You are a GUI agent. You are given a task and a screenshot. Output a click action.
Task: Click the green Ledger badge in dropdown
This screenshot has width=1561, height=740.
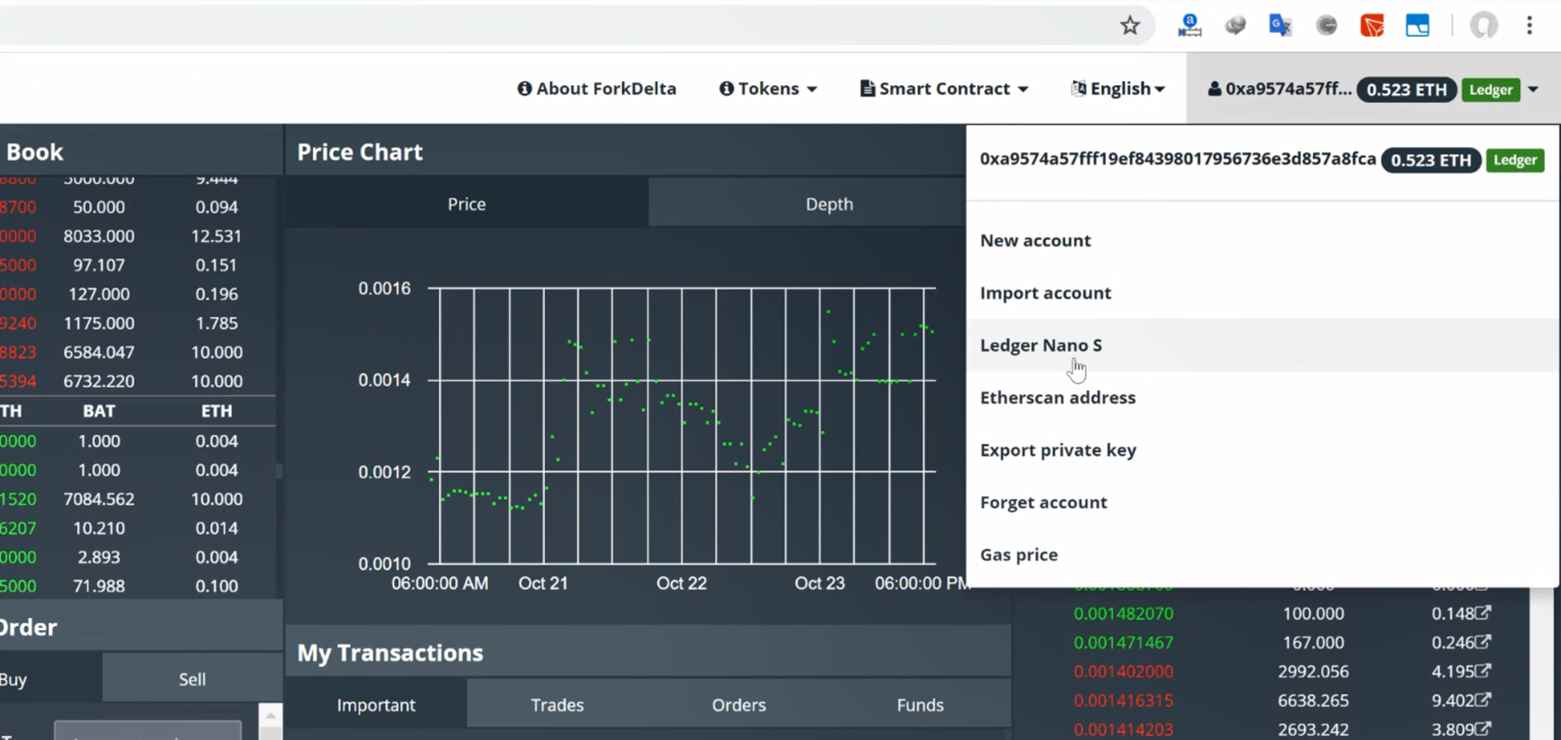pyautogui.click(x=1515, y=160)
